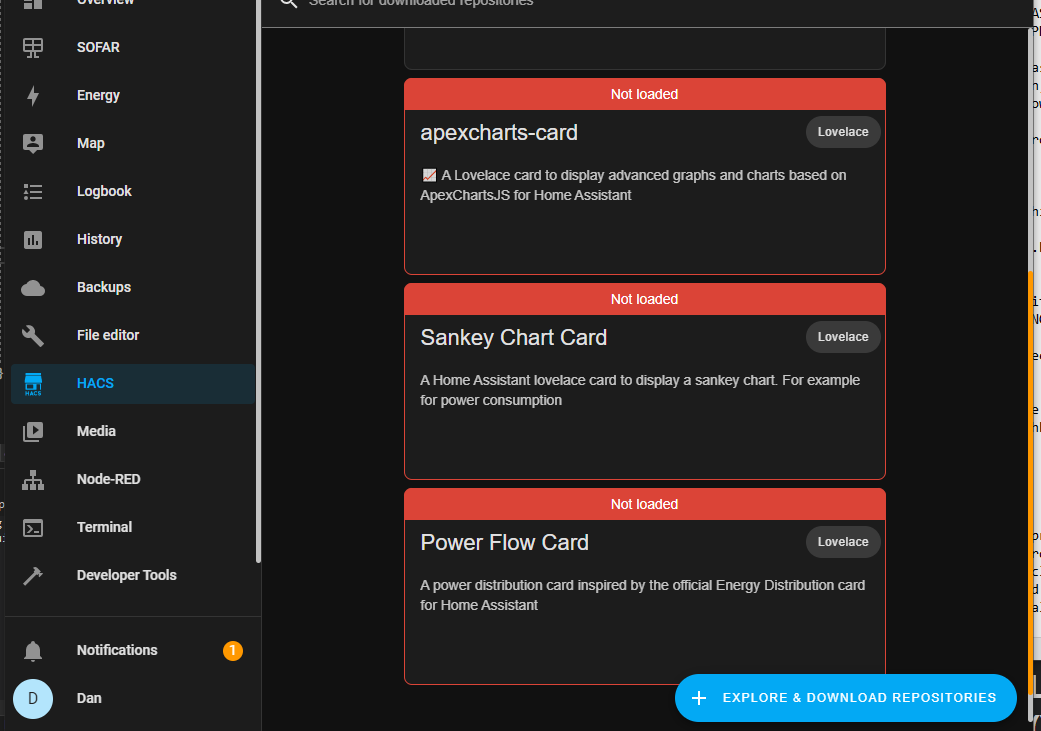Image resolution: width=1041 pixels, height=731 pixels.
Task: Open Node-RED from the sidebar
Action: [133, 479]
